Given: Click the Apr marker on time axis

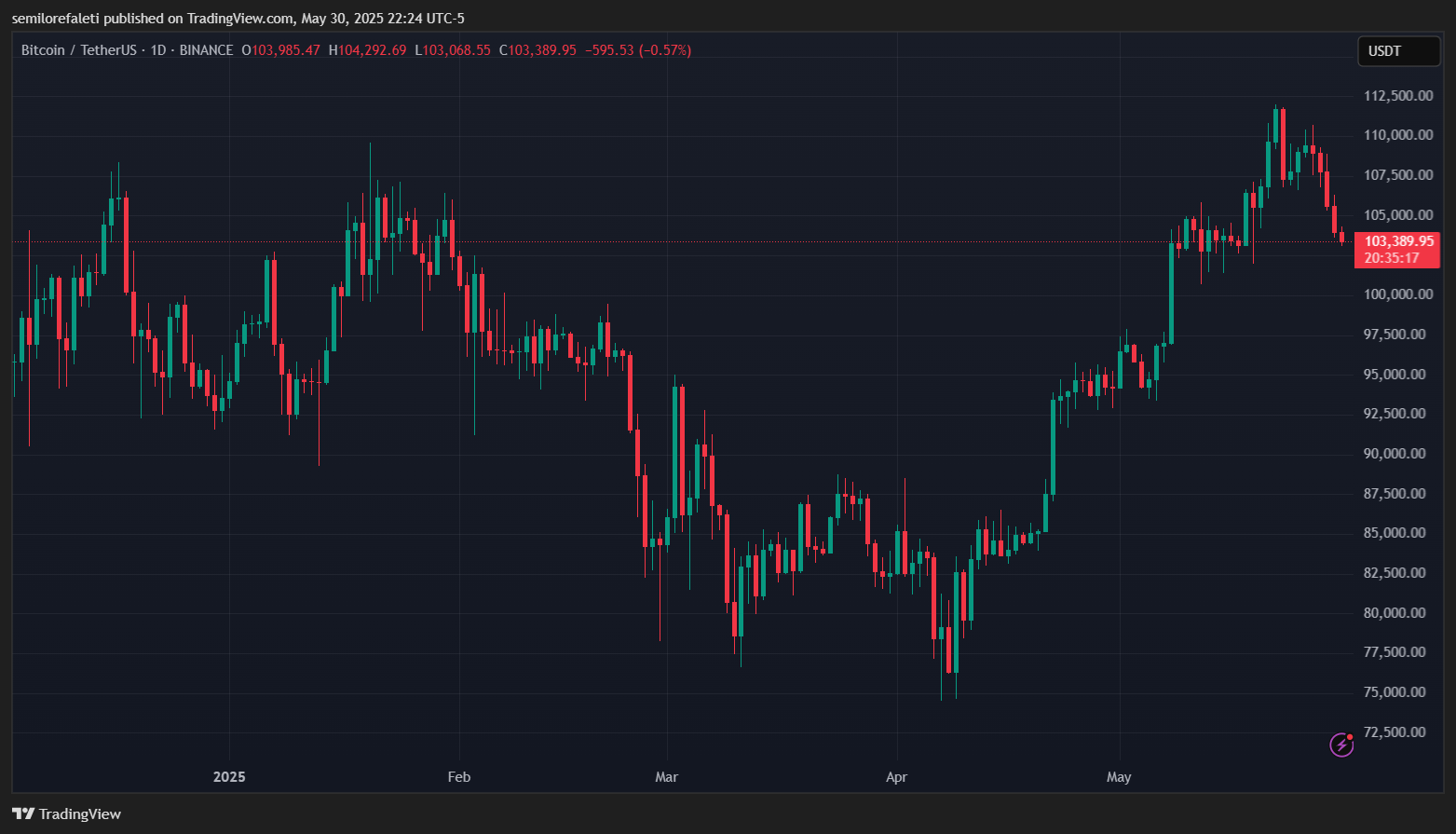Looking at the screenshot, I should point(896,776).
